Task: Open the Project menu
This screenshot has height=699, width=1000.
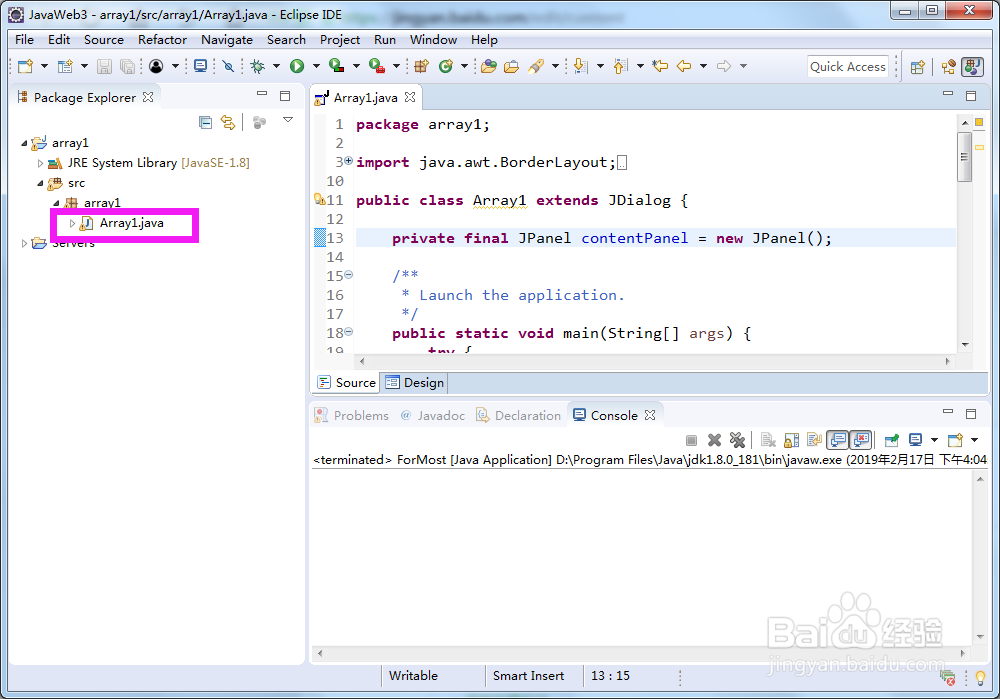Action: tap(340, 40)
